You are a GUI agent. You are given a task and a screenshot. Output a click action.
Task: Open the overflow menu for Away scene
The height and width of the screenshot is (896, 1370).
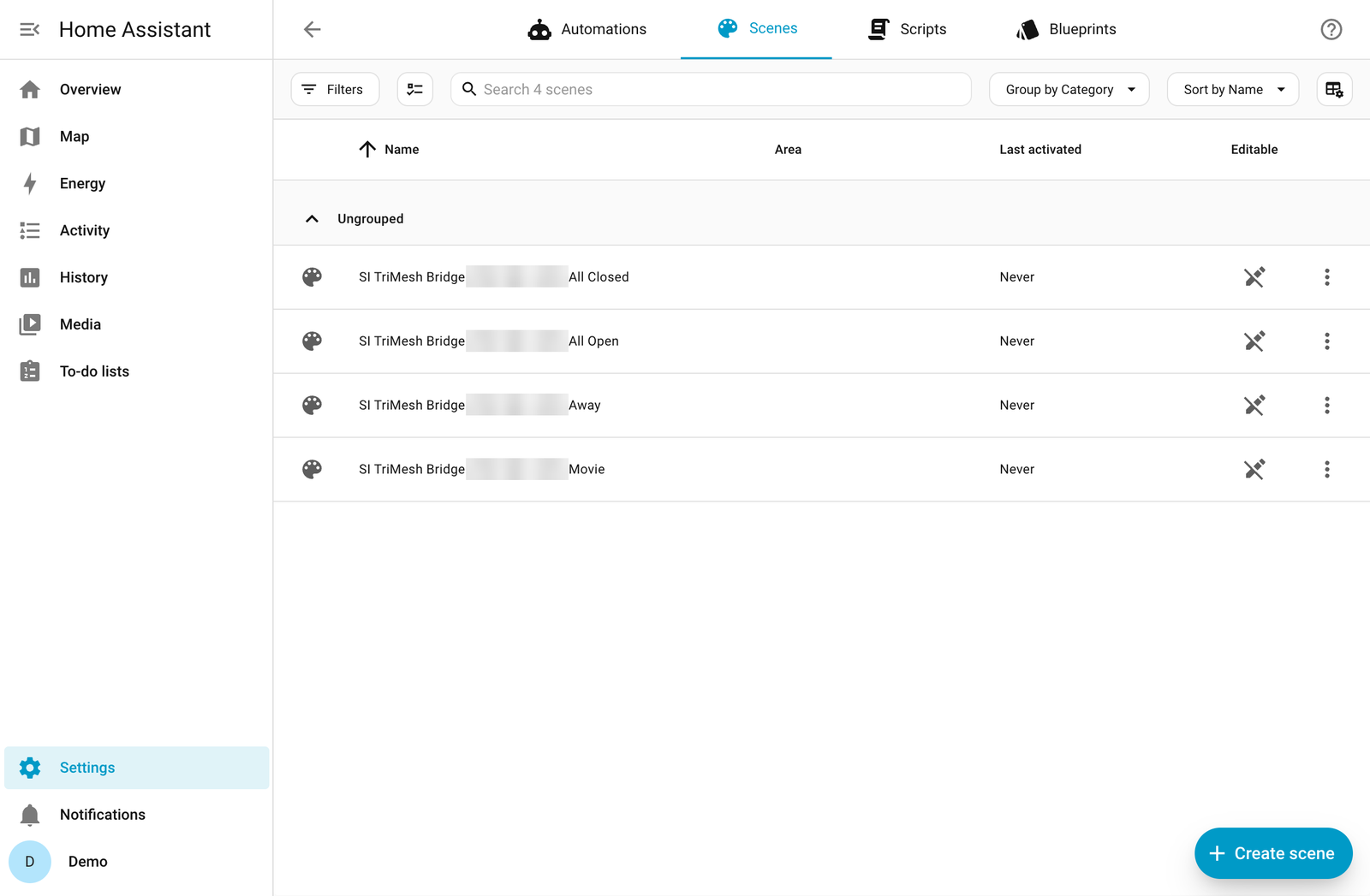tap(1327, 406)
